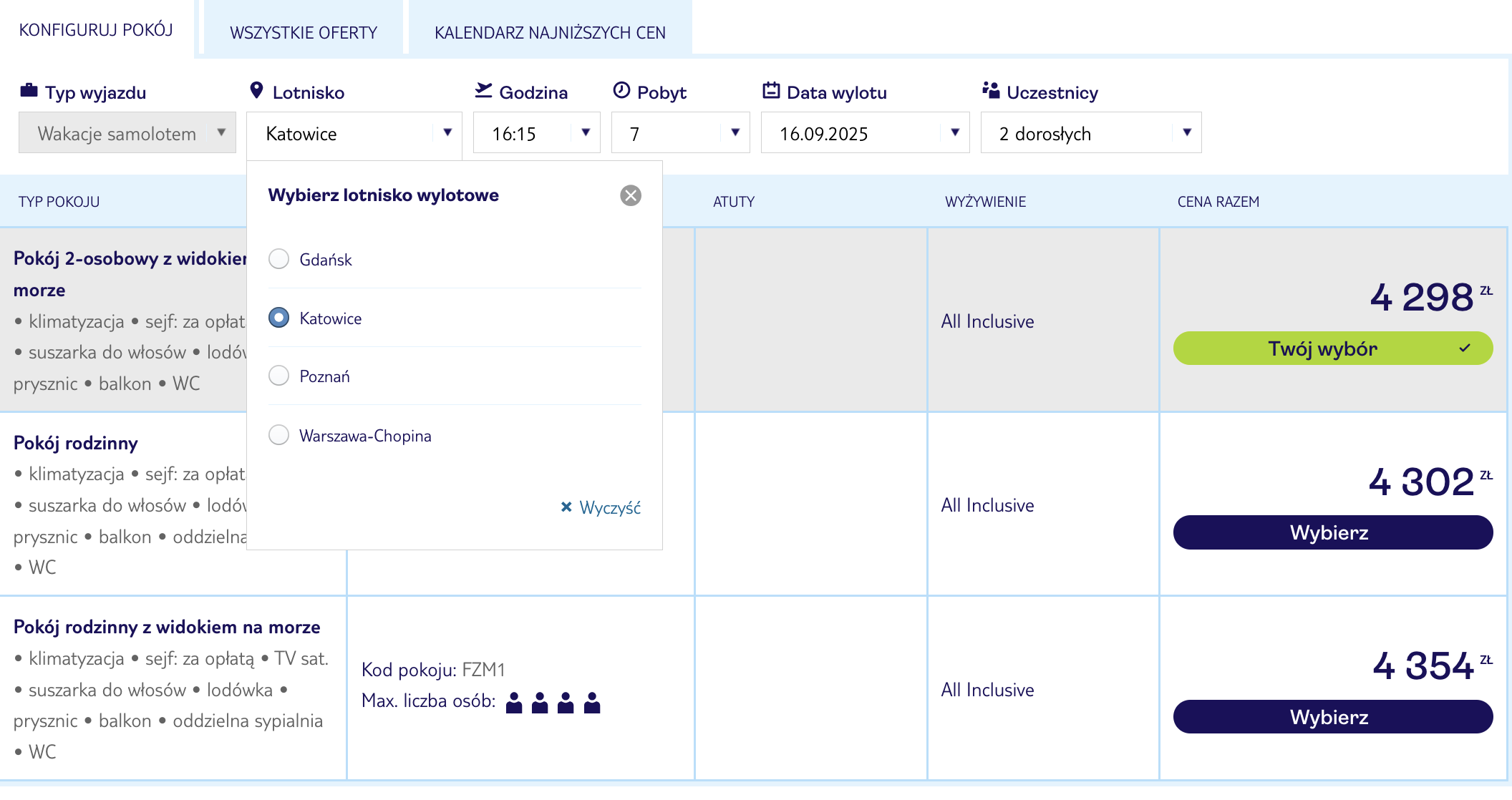The image size is (1512, 800).
Task: Open the Uczestnicy 2 dorosłych dropdown
Action: [x=1091, y=132]
